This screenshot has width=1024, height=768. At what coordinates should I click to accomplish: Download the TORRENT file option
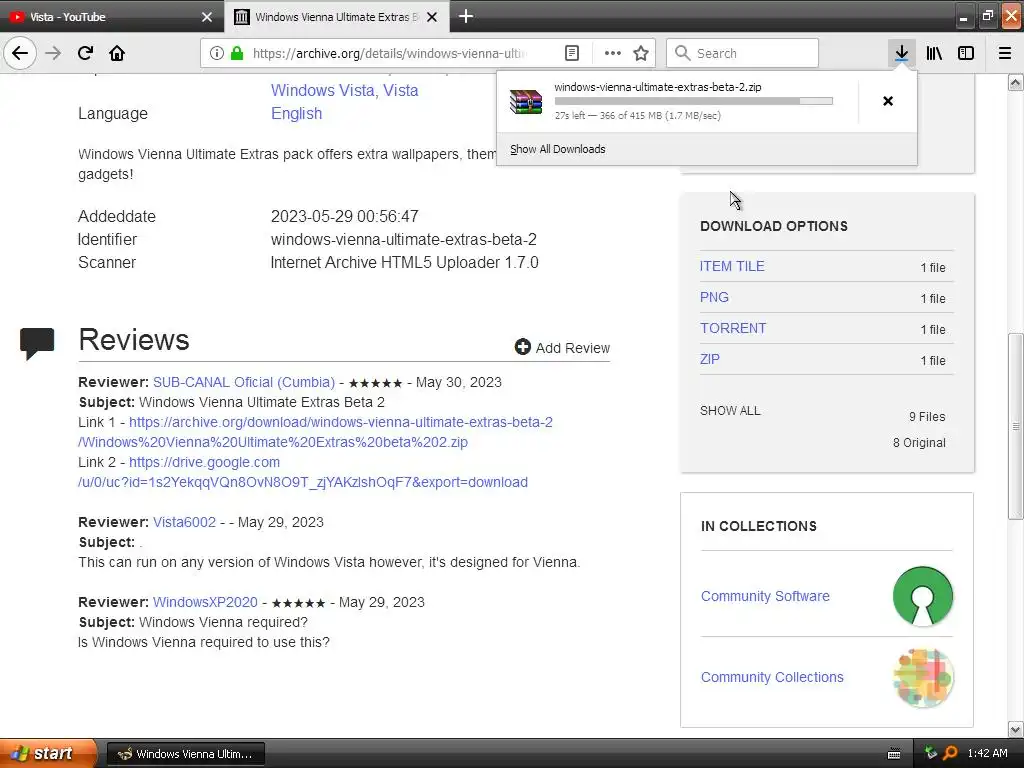click(x=733, y=328)
